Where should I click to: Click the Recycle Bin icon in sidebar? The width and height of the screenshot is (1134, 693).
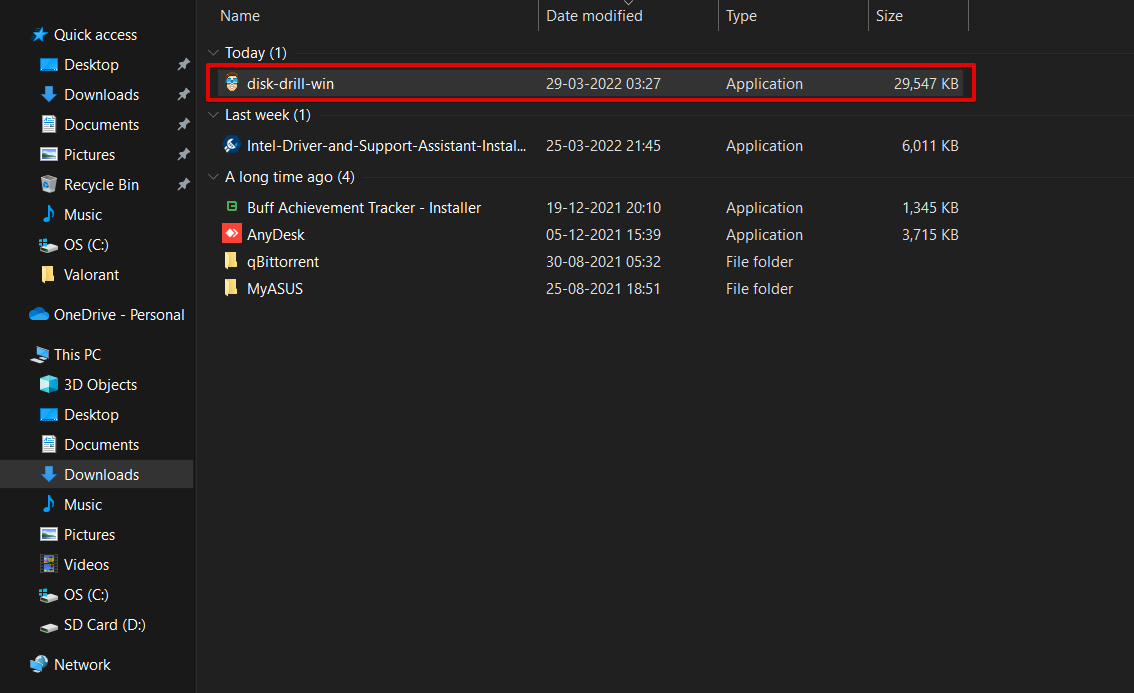pyautogui.click(x=48, y=184)
